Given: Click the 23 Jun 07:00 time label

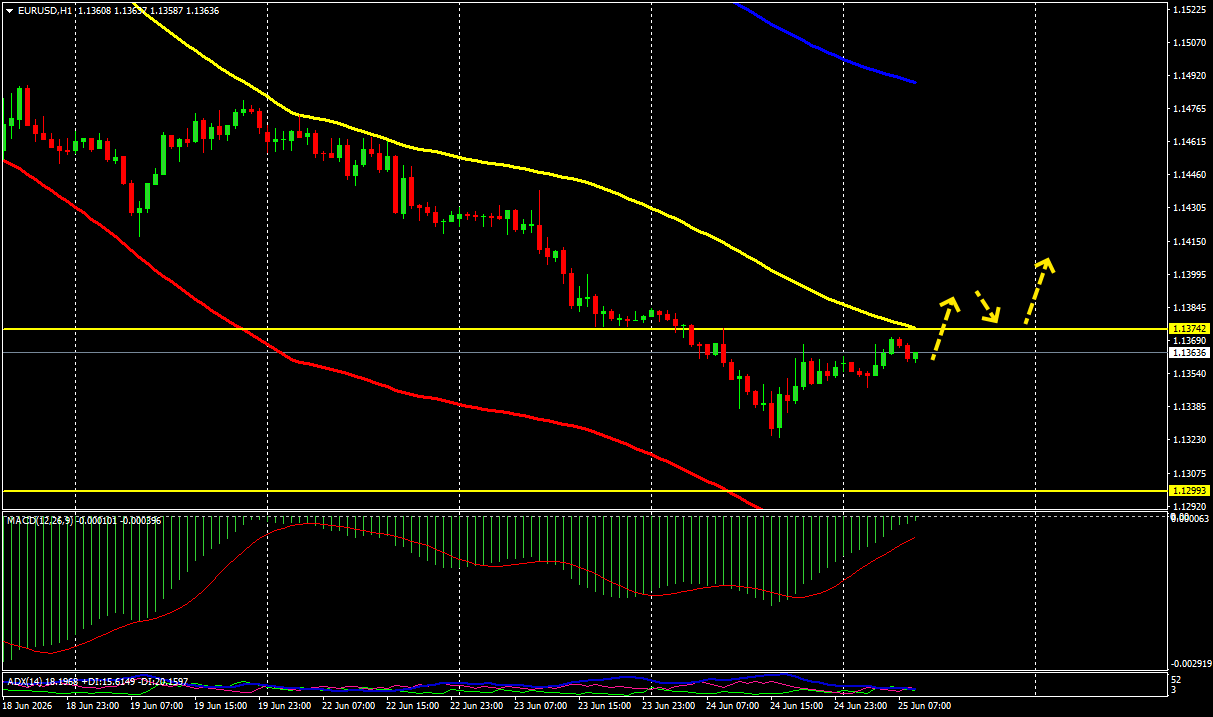Looking at the screenshot, I should click(539, 706).
